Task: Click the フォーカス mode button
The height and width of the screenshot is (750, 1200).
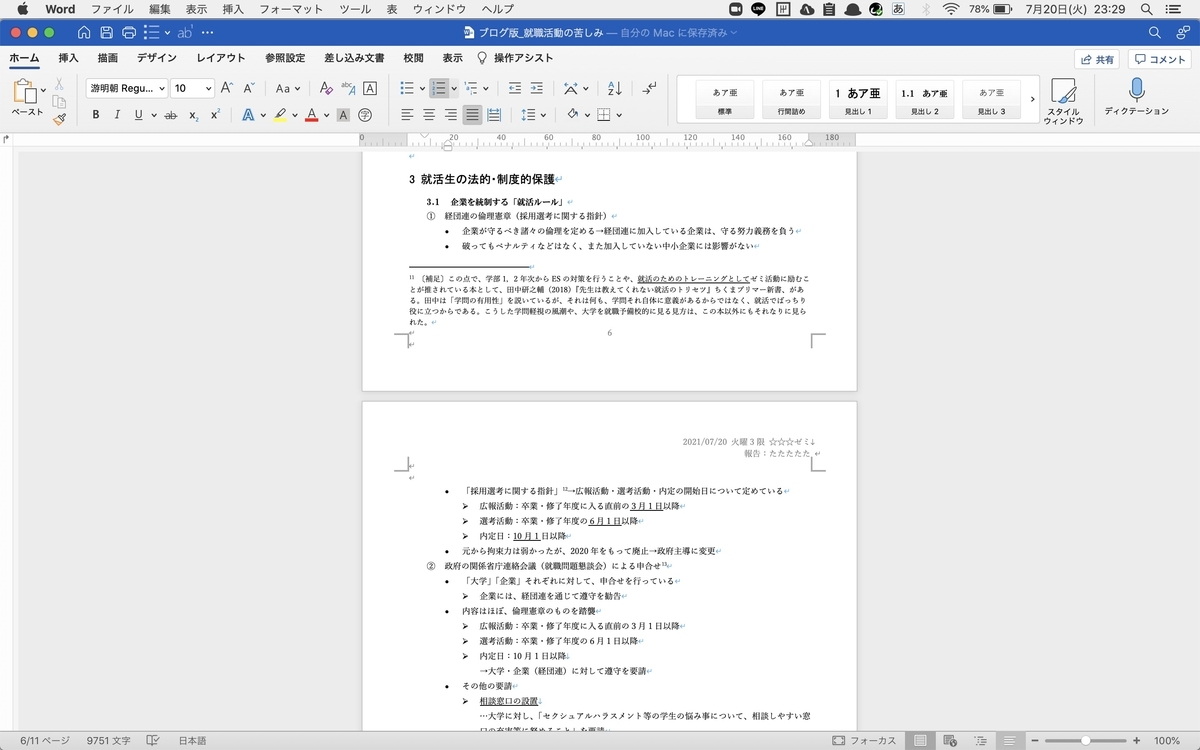Action: click(x=865, y=741)
